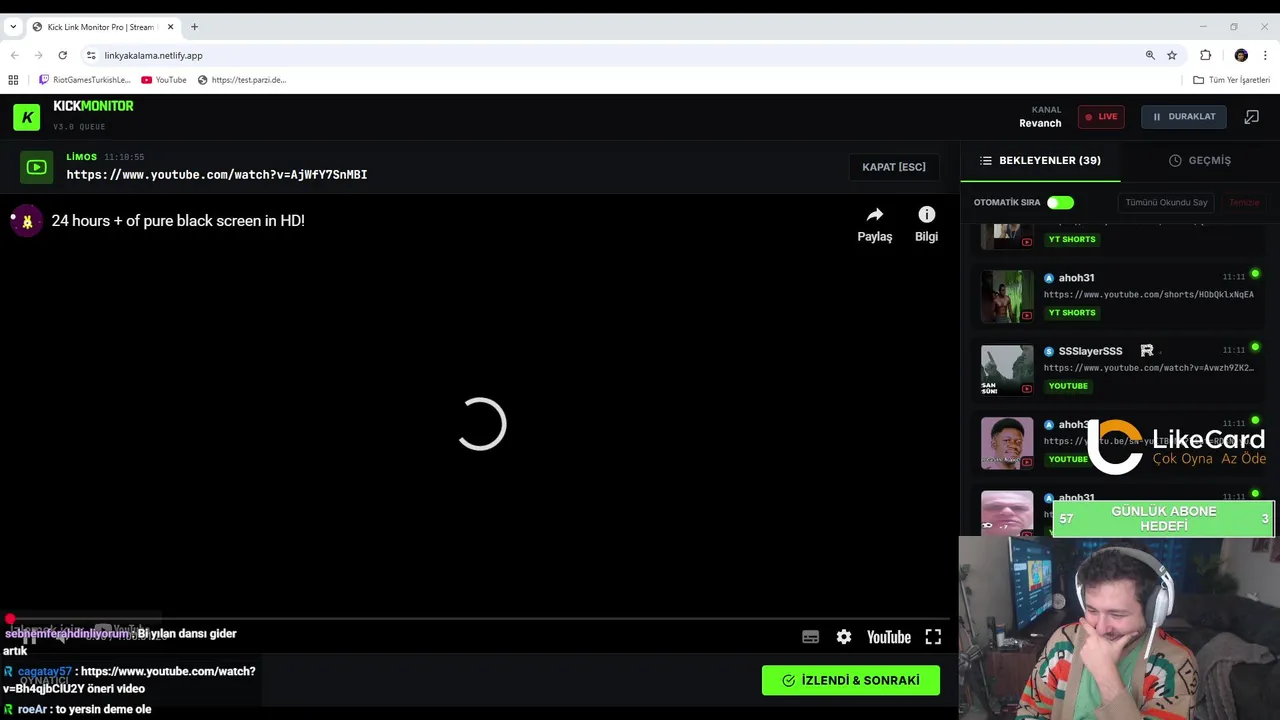Close the player with Kapat [ESC]
The width and height of the screenshot is (1280, 720).
[894, 167]
